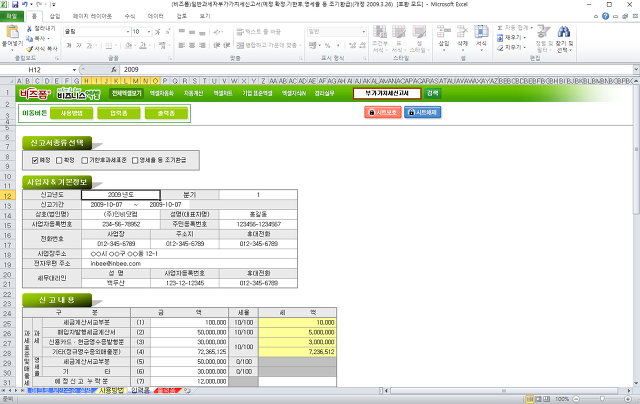Open Sort and Filter (정렬 및 필터)
This screenshot has height=404, width=640.
[544, 39]
